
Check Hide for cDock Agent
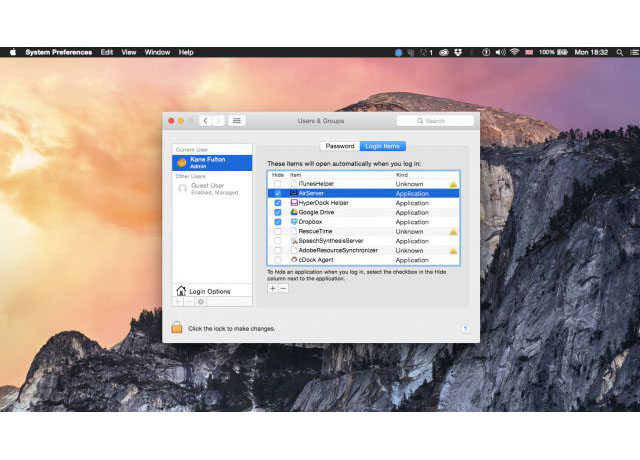[x=278, y=260]
